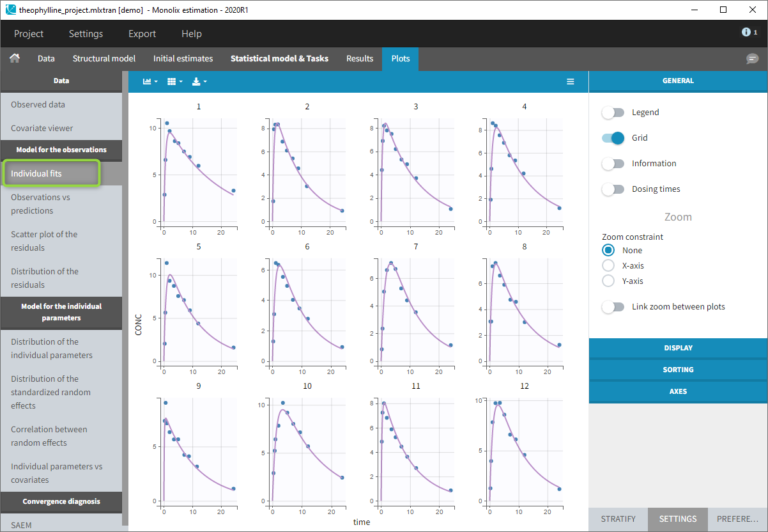The width and height of the screenshot is (768, 532).
Task: Switch to the STRATIFY panel tab
Action: coord(617,519)
